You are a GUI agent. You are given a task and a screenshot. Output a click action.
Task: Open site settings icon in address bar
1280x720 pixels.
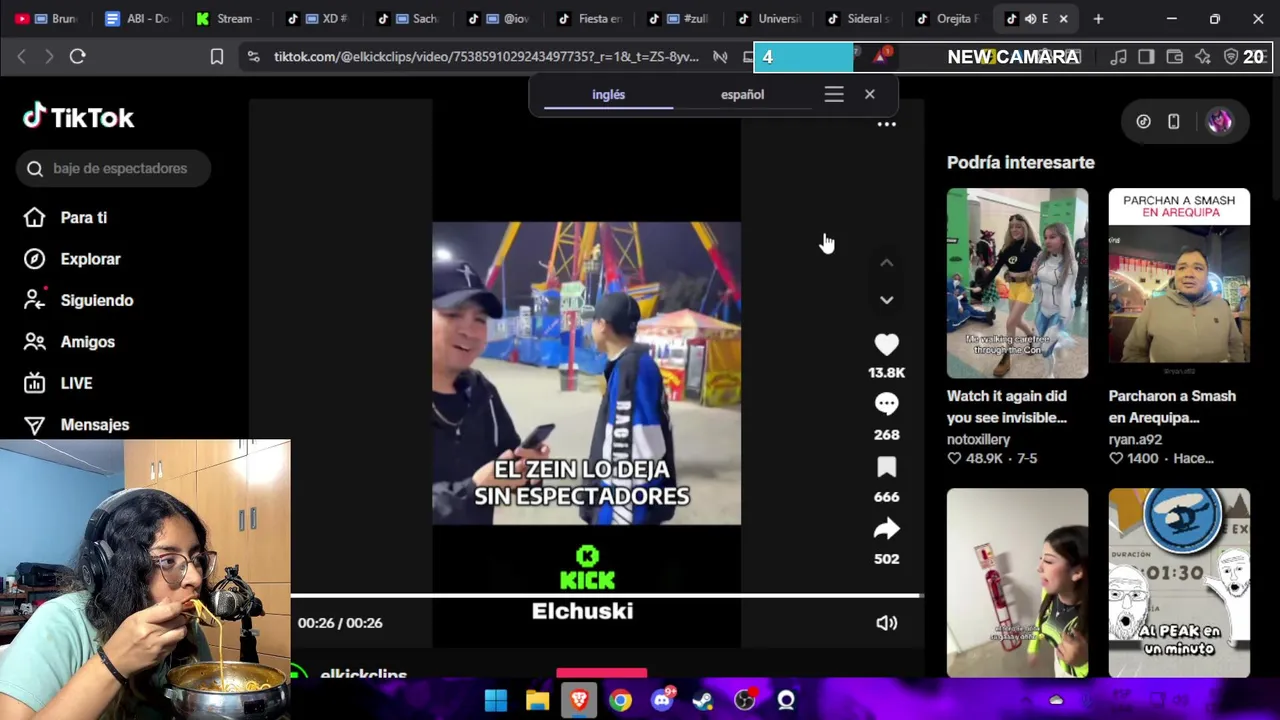(x=254, y=57)
